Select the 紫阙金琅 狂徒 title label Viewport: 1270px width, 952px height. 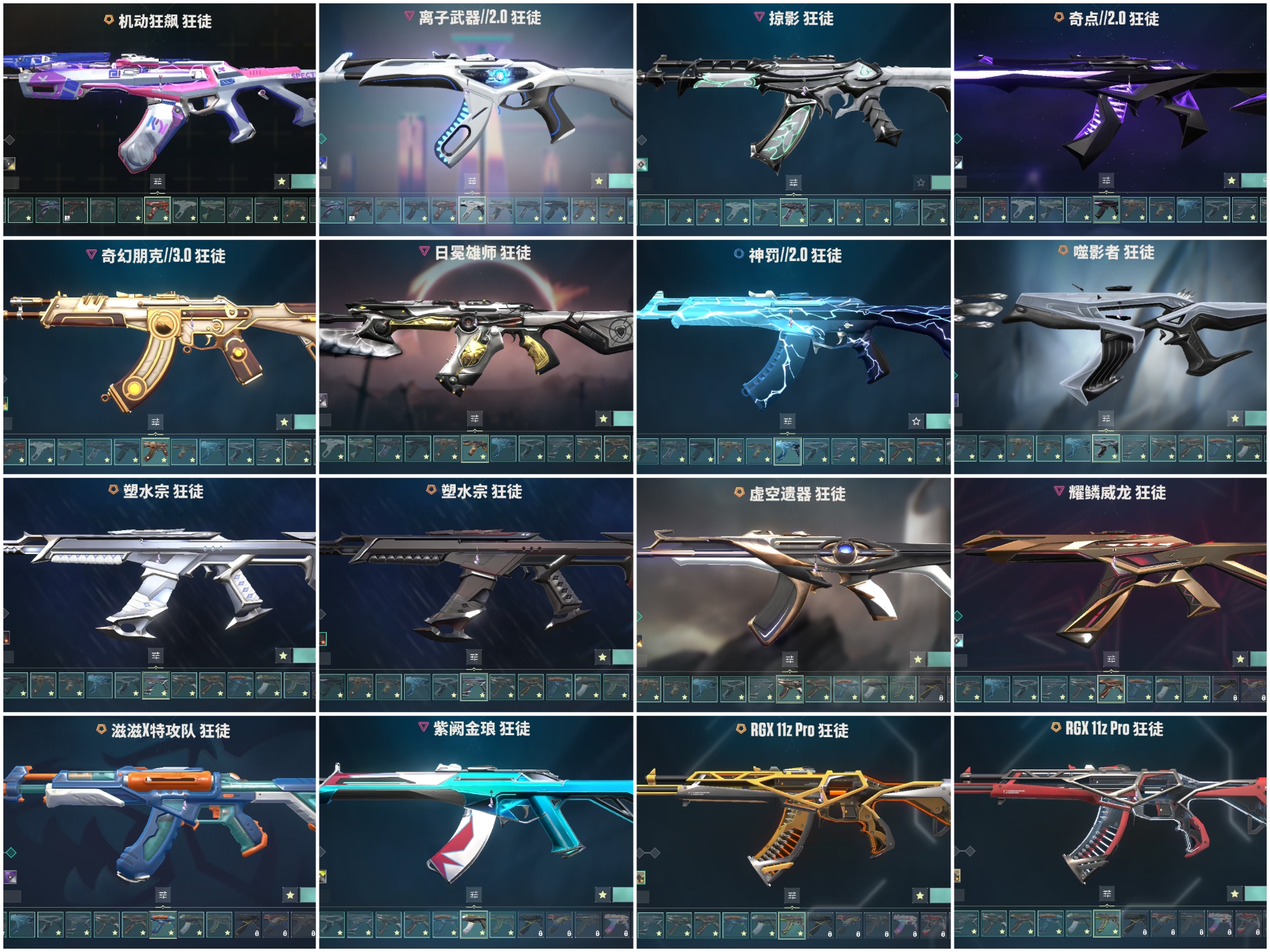[x=482, y=729]
